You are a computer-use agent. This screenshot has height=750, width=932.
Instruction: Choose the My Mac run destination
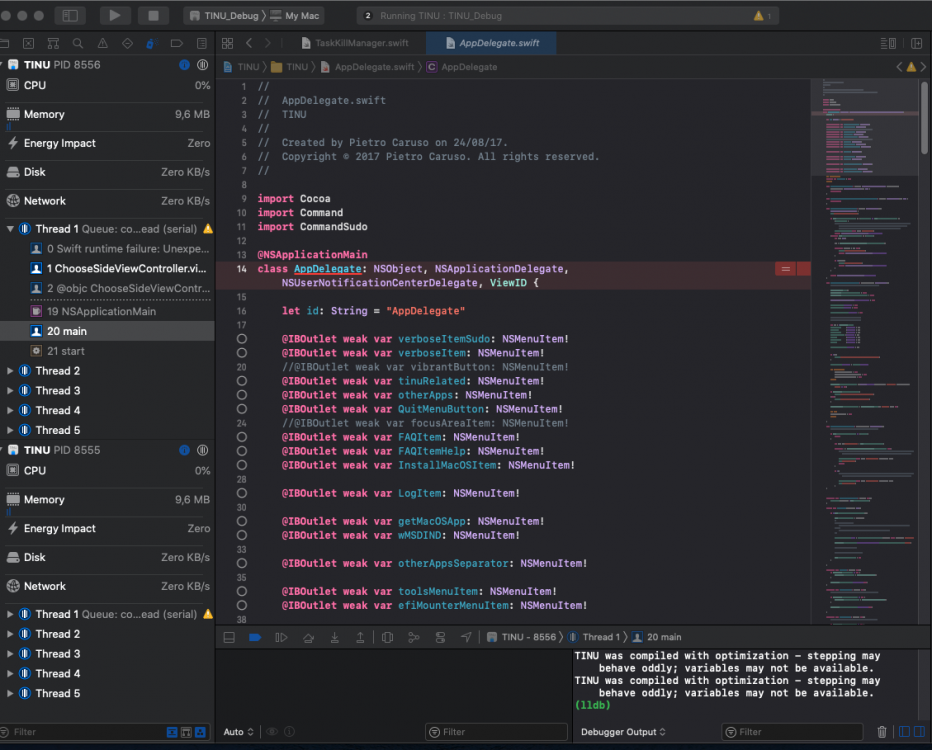295,16
